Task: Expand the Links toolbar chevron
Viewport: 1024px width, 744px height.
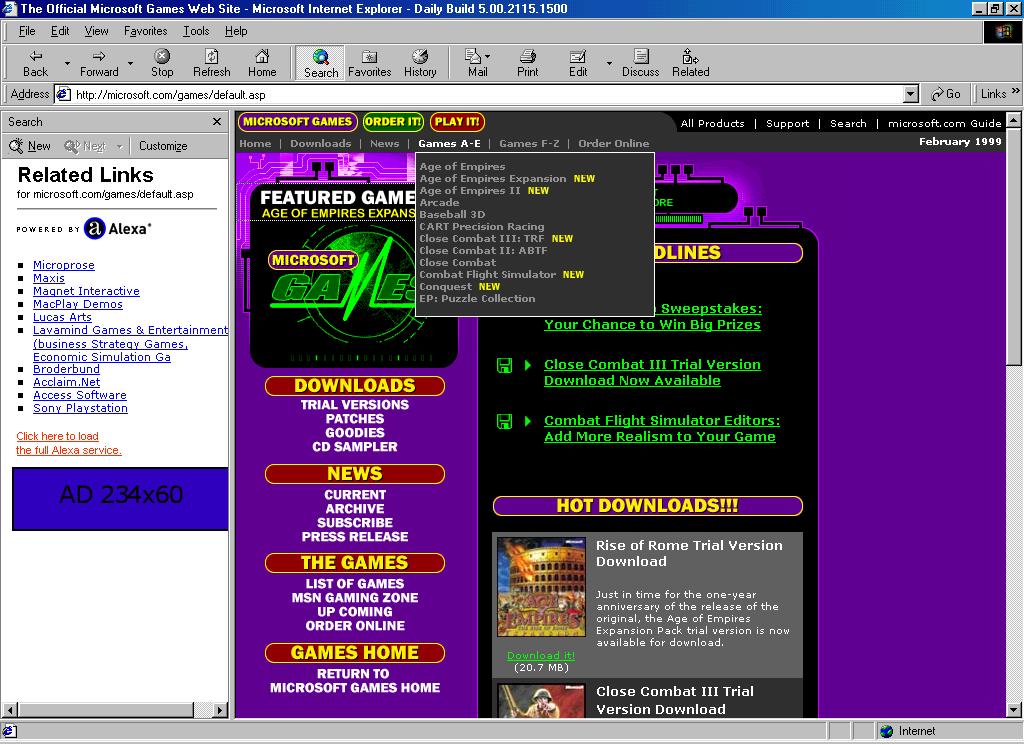Action: click(x=1016, y=91)
